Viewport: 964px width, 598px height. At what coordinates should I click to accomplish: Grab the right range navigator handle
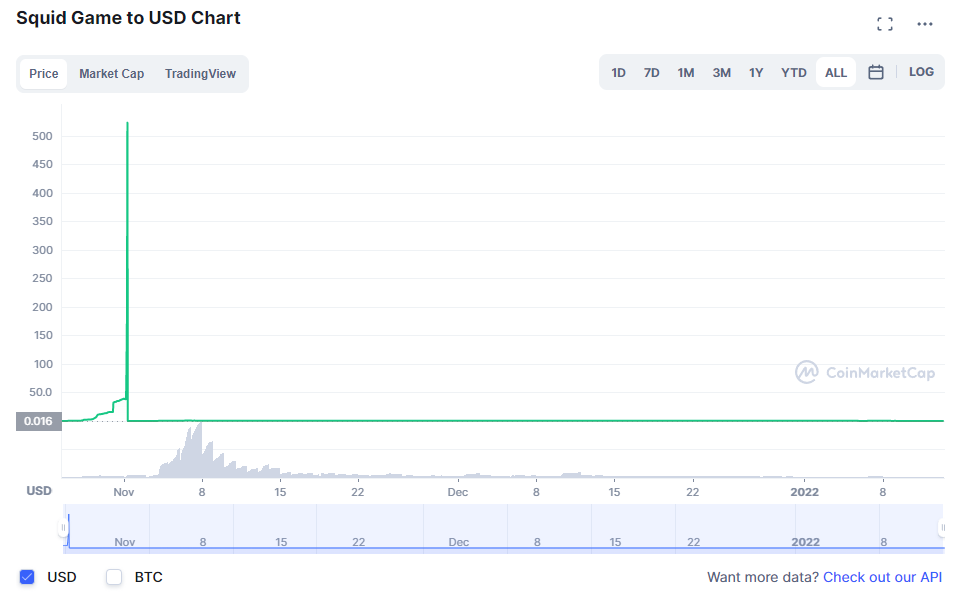942,527
